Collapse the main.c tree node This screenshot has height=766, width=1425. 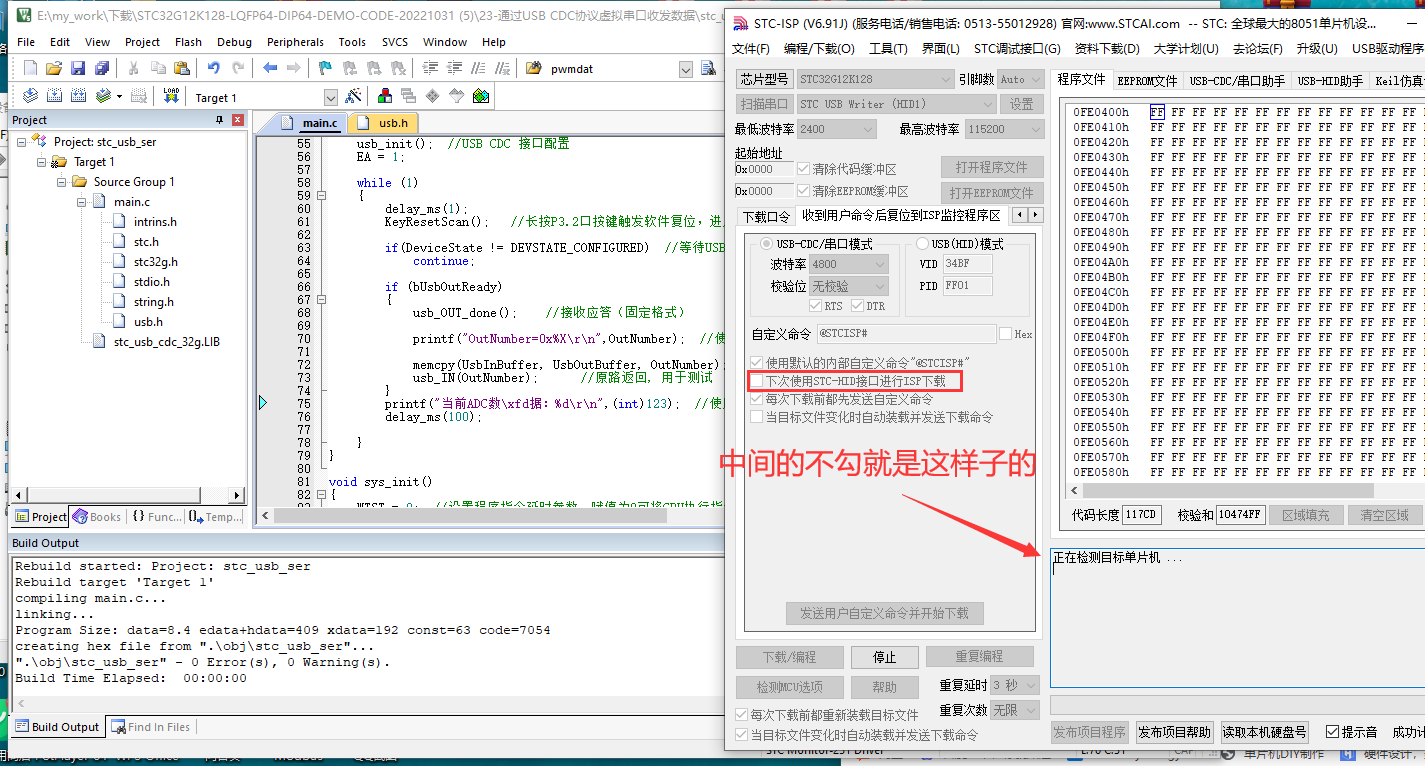[82, 202]
